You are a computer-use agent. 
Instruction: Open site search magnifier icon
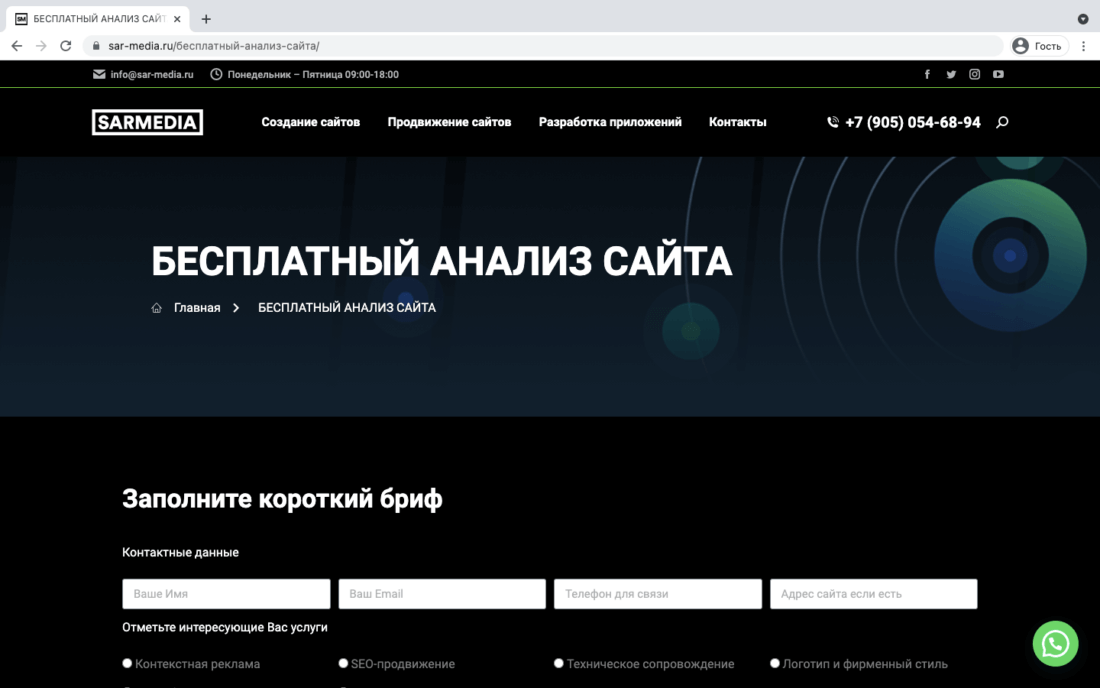1002,122
